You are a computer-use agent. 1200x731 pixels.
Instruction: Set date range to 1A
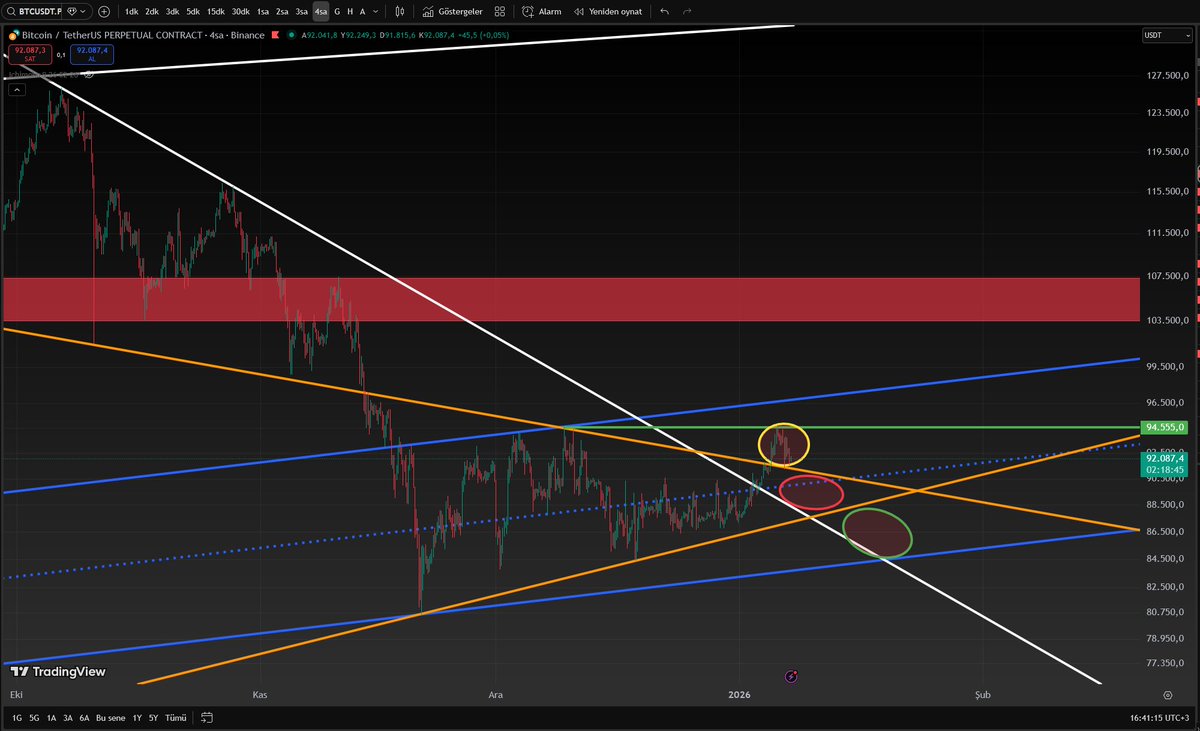point(51,717)
